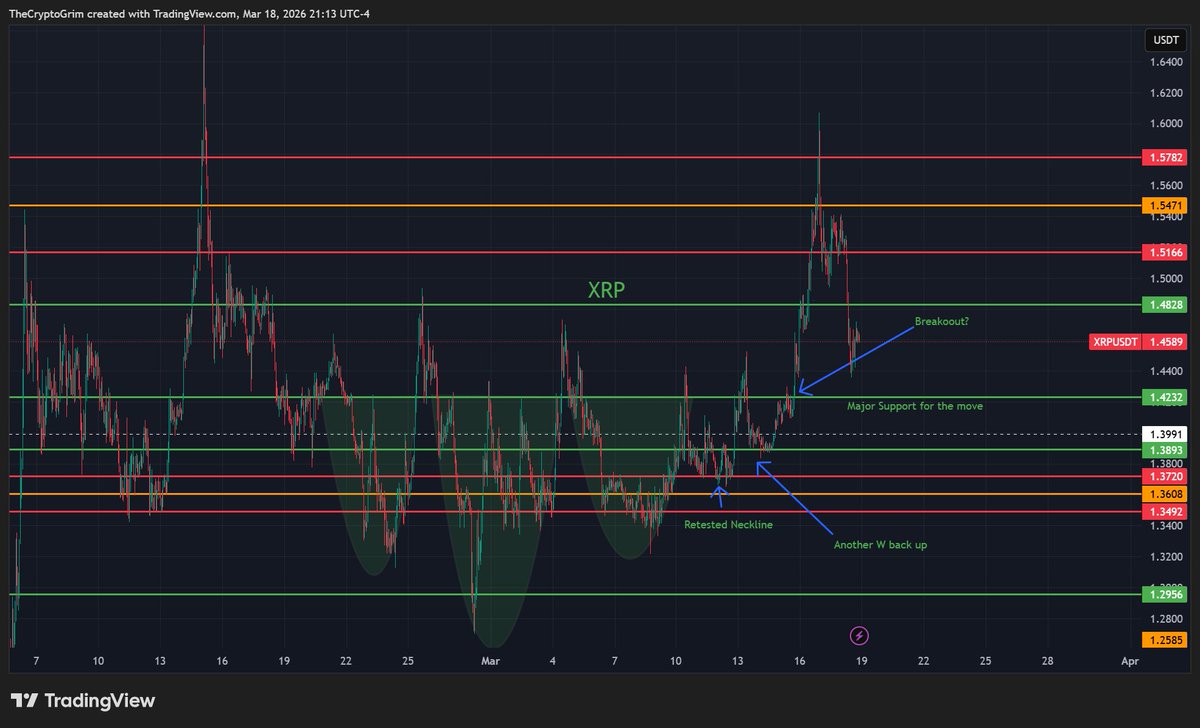The height and width of the screenshot is (728, 1200).
Task: Select the 1.3991 white price label
Action: point(1164,434)
